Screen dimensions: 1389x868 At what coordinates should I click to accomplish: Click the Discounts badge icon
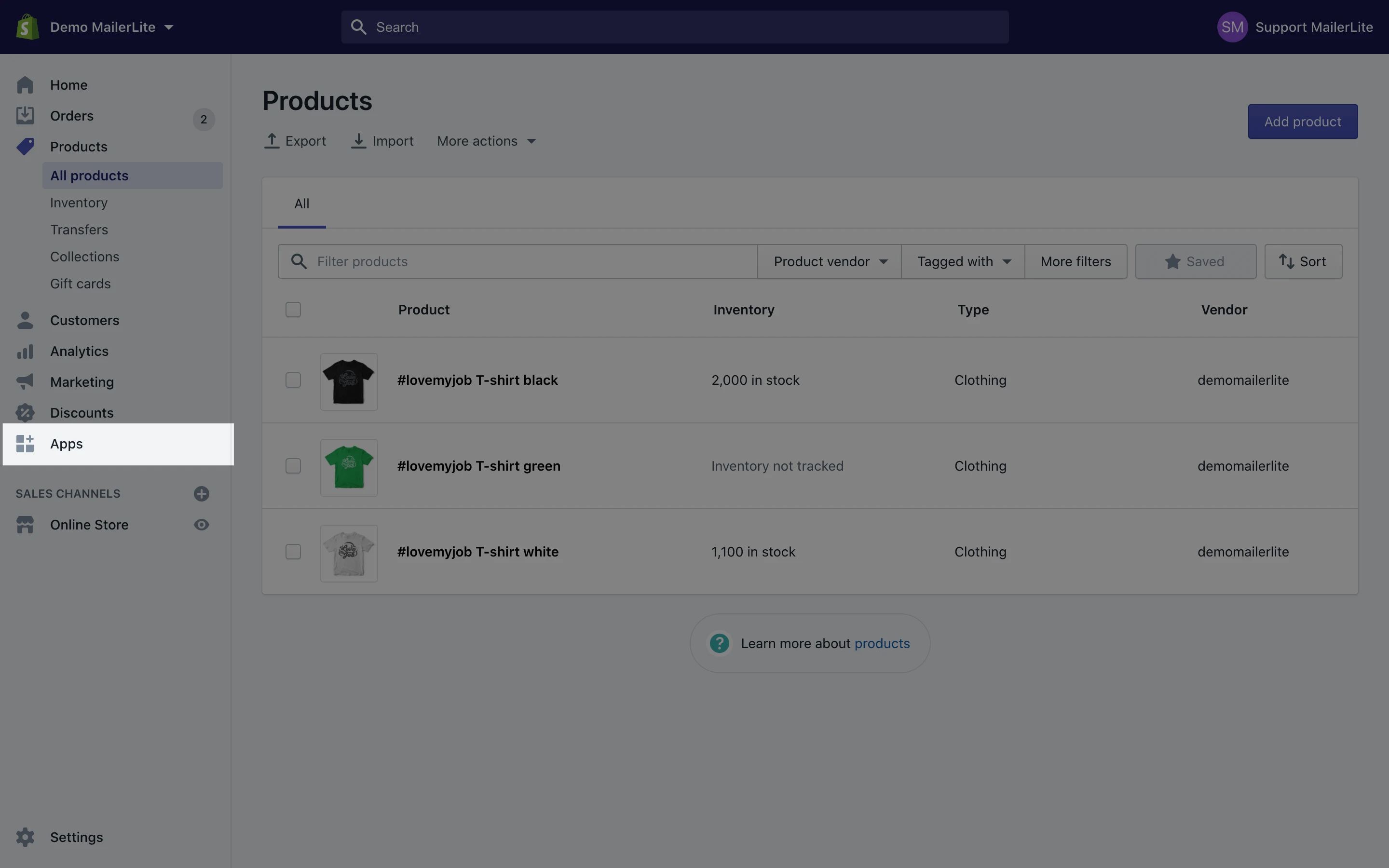25,413
